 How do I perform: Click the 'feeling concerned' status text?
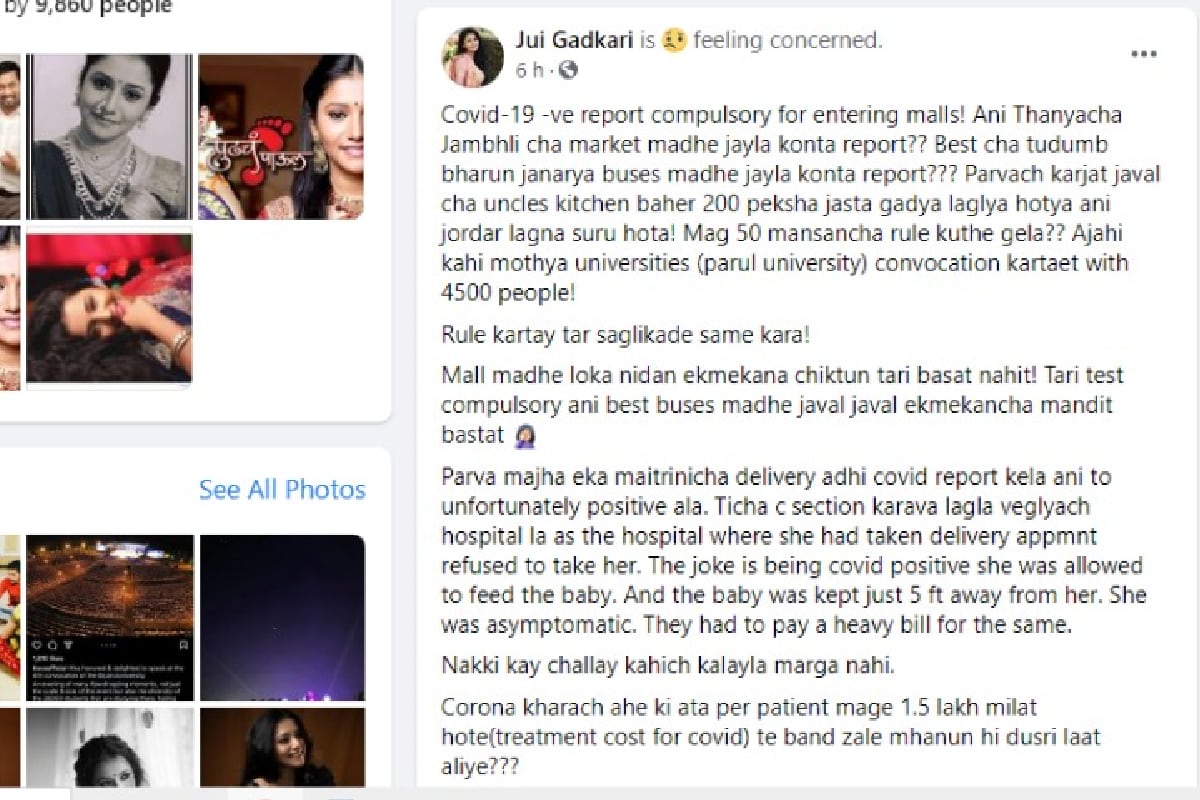[787, 40]
